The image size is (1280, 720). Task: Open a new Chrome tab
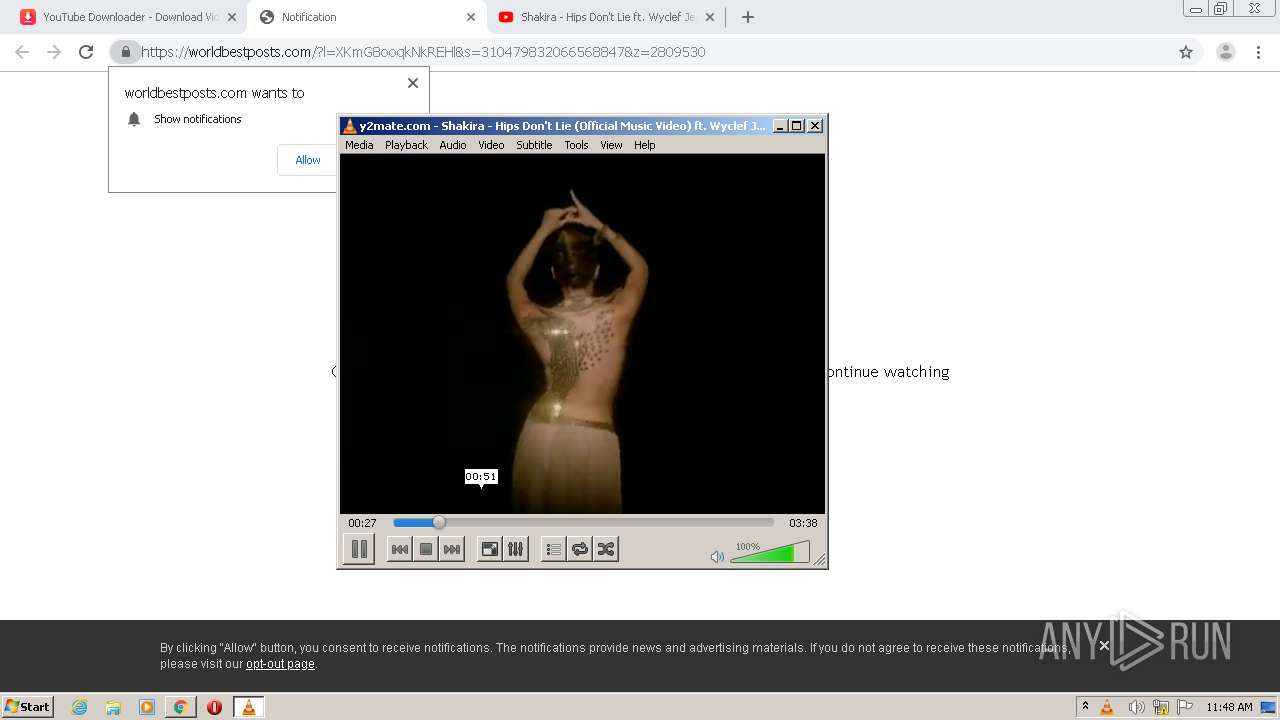[x=748, y=17]
